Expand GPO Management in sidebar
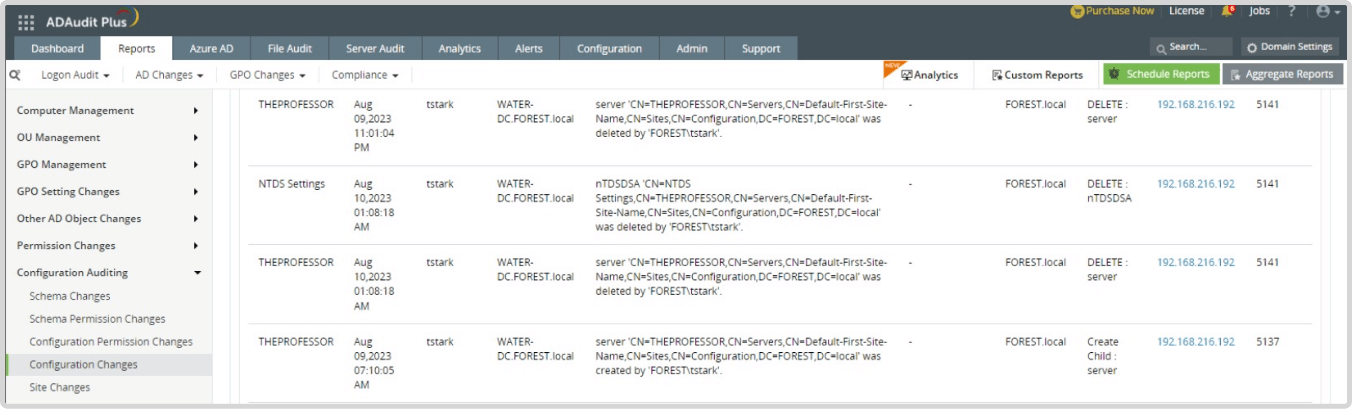Image resolution: width=1352 pixels, height=409 pixels. coord(108,165)
